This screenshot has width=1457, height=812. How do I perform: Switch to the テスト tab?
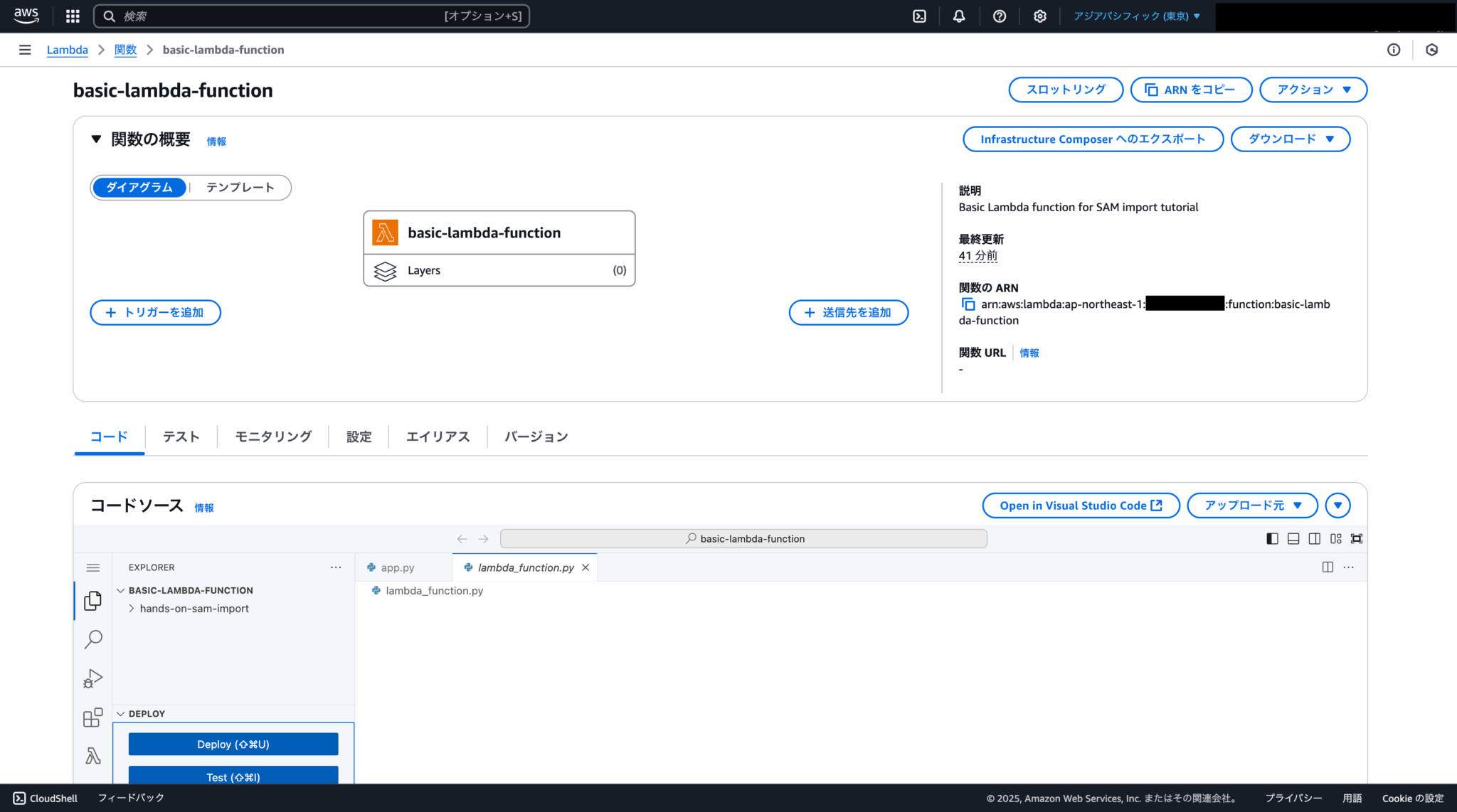pyautogui.click(x=181, y=437)
